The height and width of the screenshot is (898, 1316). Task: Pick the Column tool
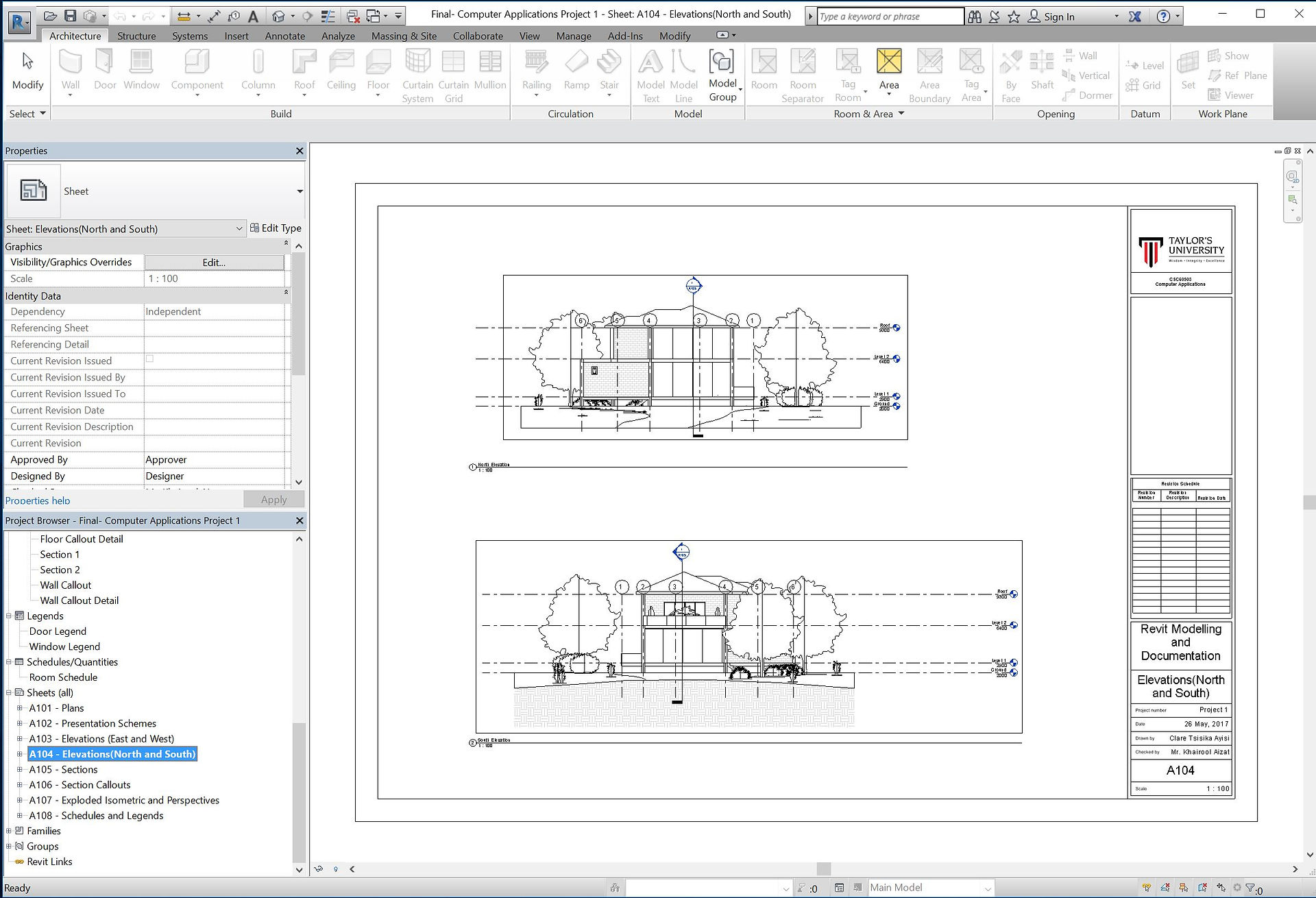point(258,71)
